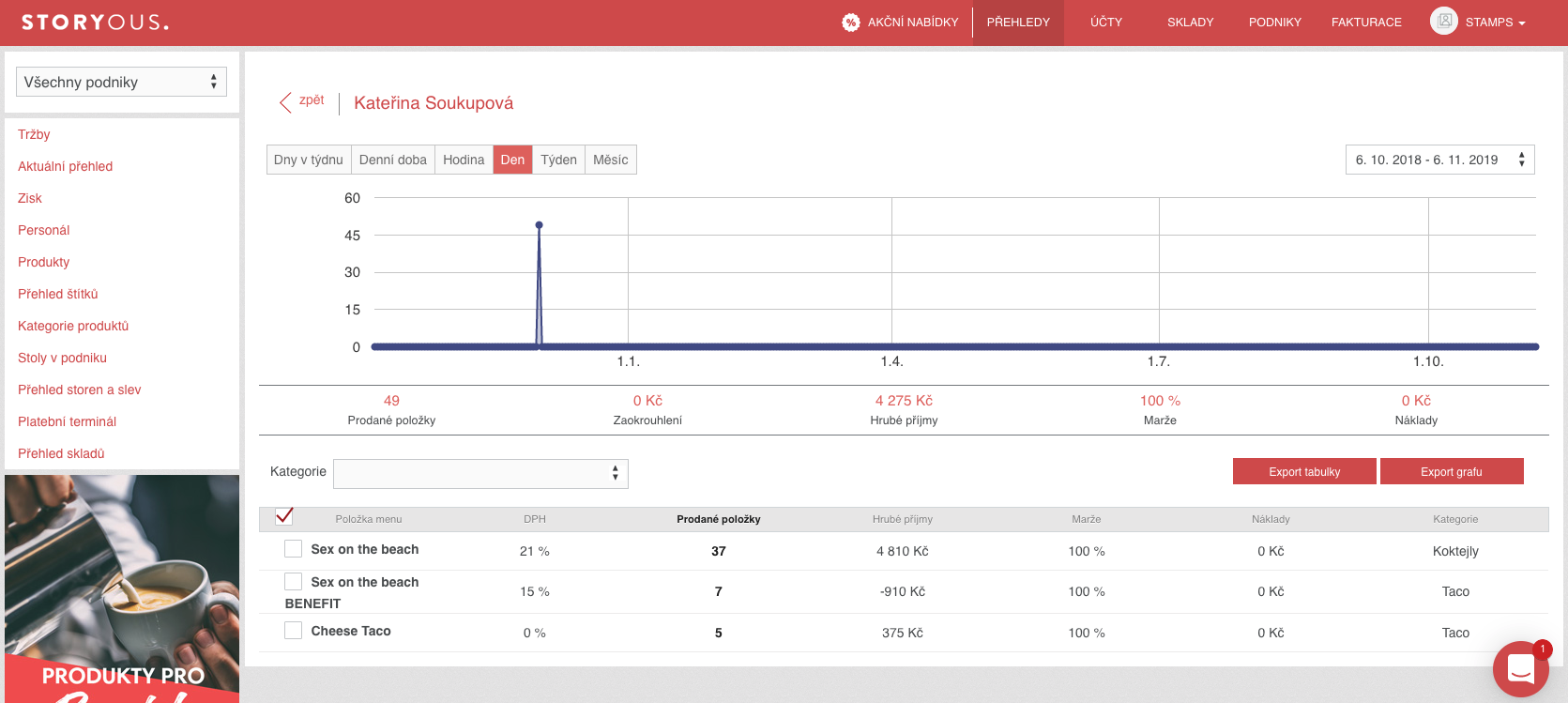Open Přehled storen a slev
This screenshot has height=703, width=1568.
79,390
